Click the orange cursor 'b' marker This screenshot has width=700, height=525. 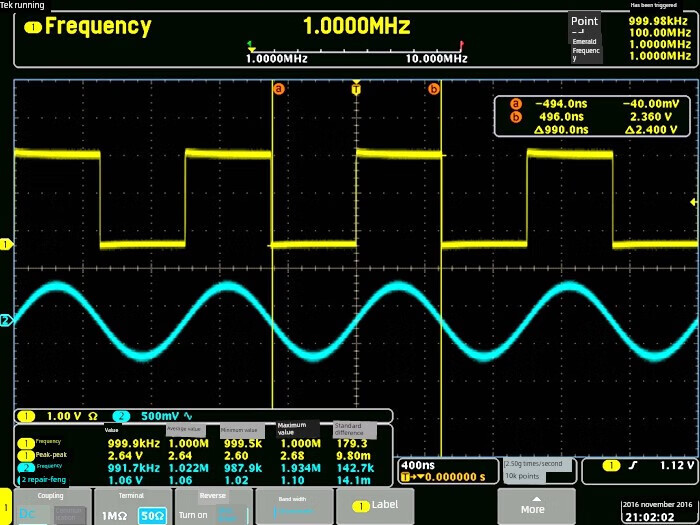tap(433, 89)
